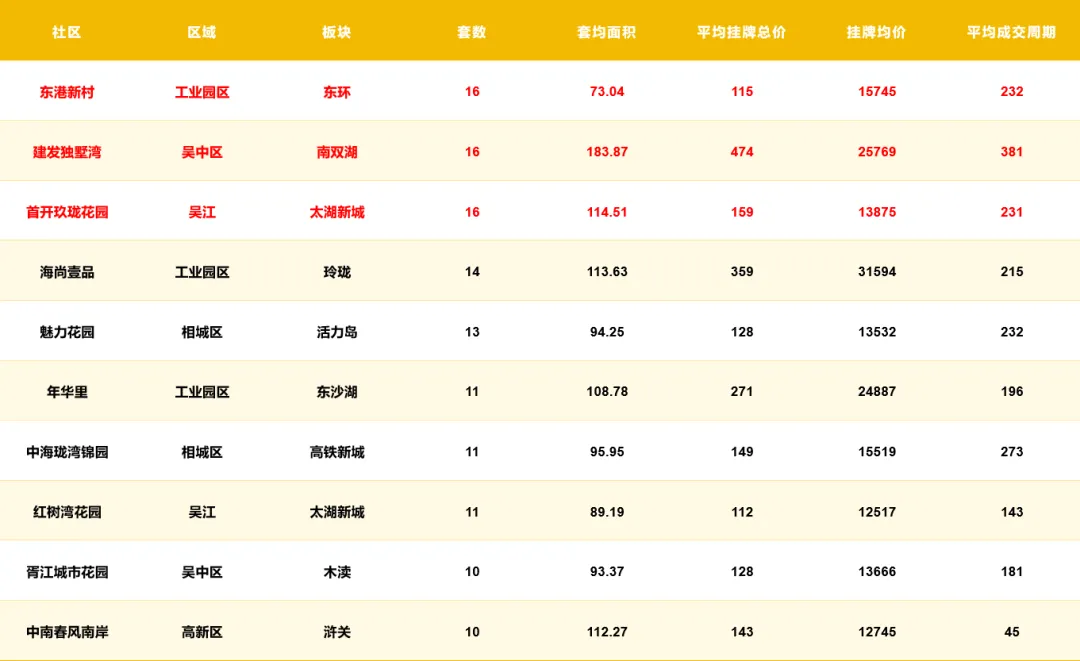Click the 活力岛 block cell
Screen dimensions: 1080x661
[337, 332]
